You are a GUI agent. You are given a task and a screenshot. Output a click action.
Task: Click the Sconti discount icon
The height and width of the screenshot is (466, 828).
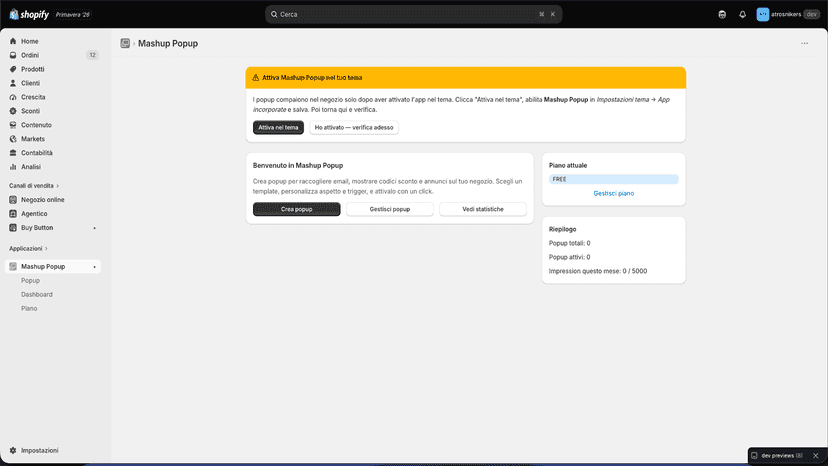(x=13, y=111)
